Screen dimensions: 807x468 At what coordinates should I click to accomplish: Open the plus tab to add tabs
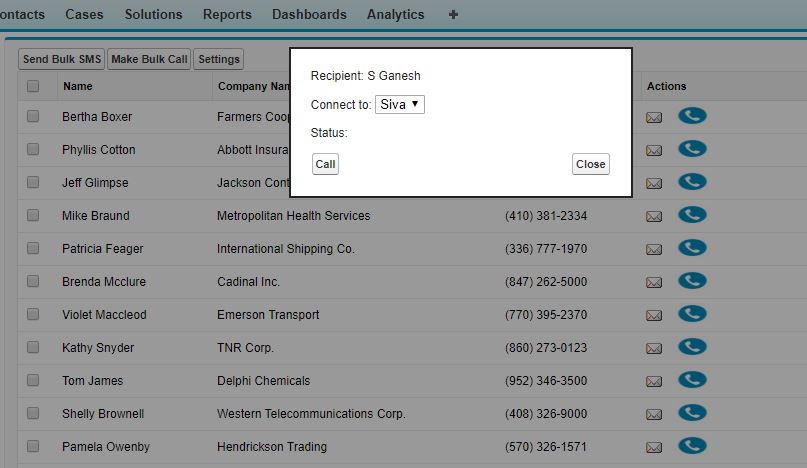pos(453,15)
